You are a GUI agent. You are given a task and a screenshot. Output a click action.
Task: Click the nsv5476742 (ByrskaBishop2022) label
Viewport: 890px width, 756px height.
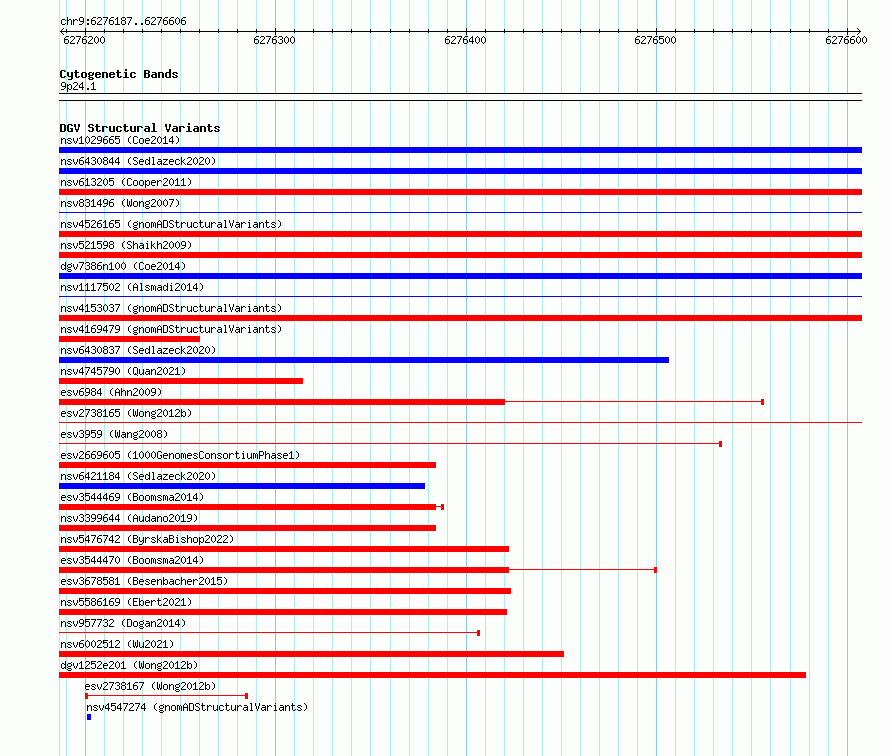pos(147,539)
